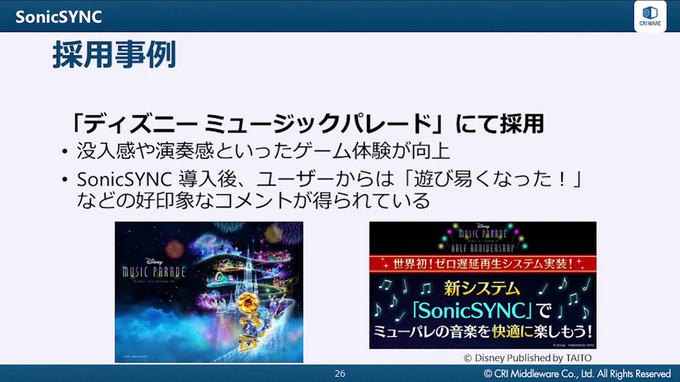Click the line などの好印象なコメントが得られている
The width and height of the screenshot is (680, 382).
(x=253, y=200)
